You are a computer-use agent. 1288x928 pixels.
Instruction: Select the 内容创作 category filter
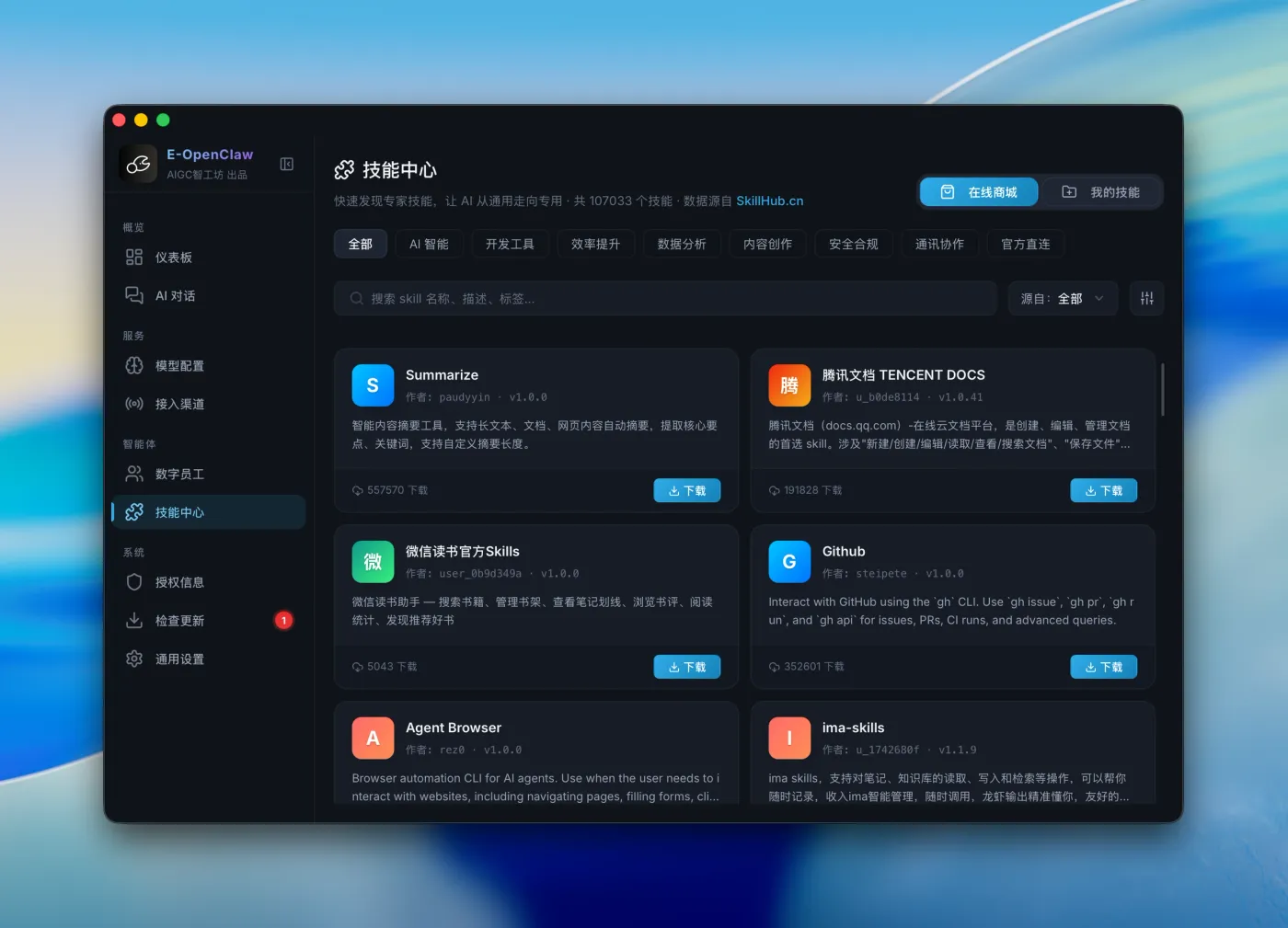[x=767, y=244]
